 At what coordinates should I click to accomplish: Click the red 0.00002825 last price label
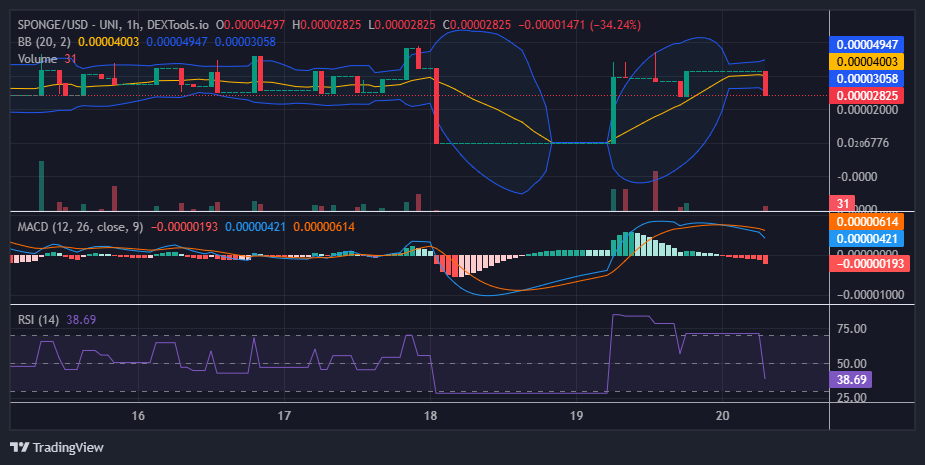coord(867,96)
